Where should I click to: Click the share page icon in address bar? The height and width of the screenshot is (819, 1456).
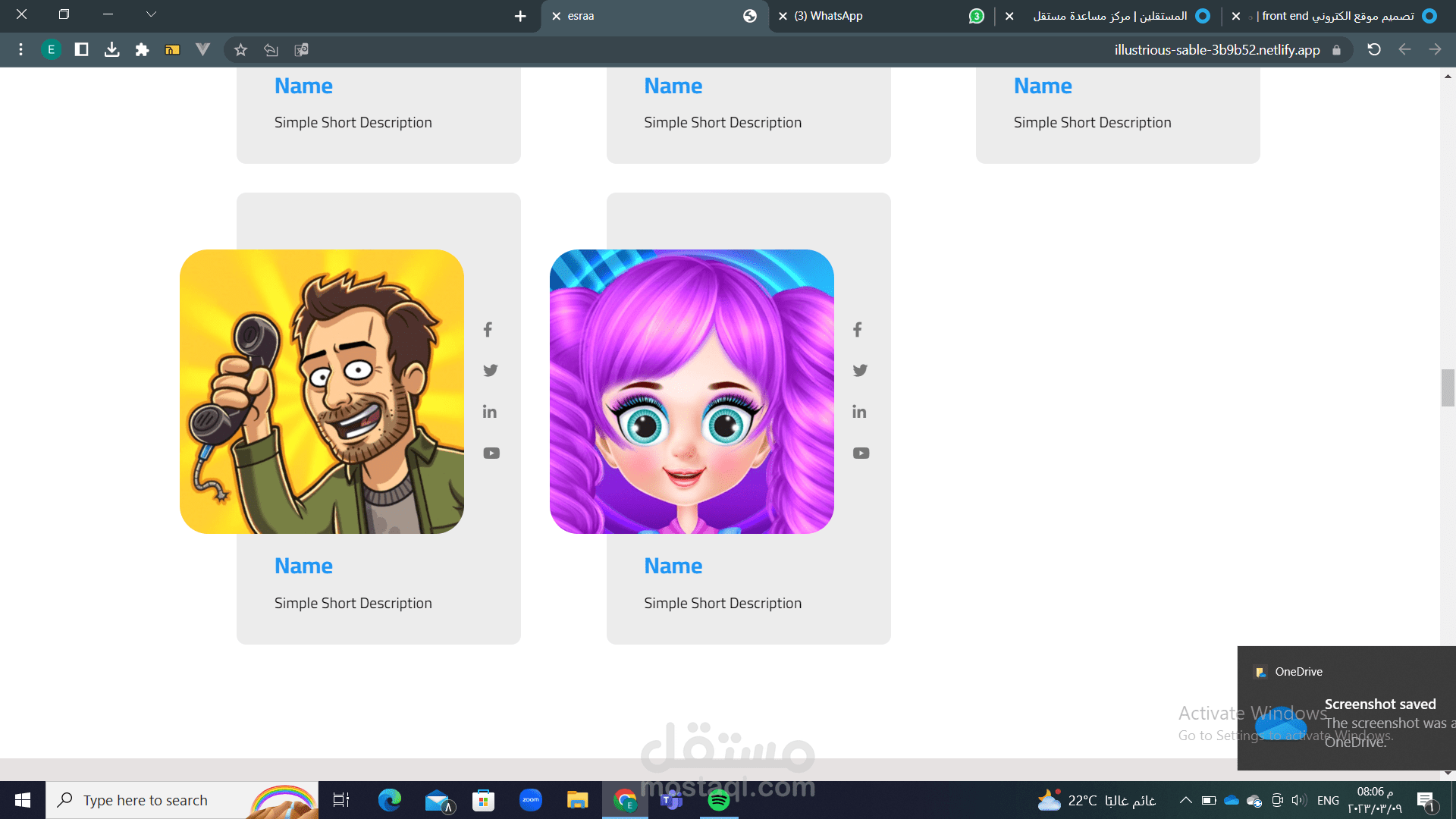pos(271,50)
